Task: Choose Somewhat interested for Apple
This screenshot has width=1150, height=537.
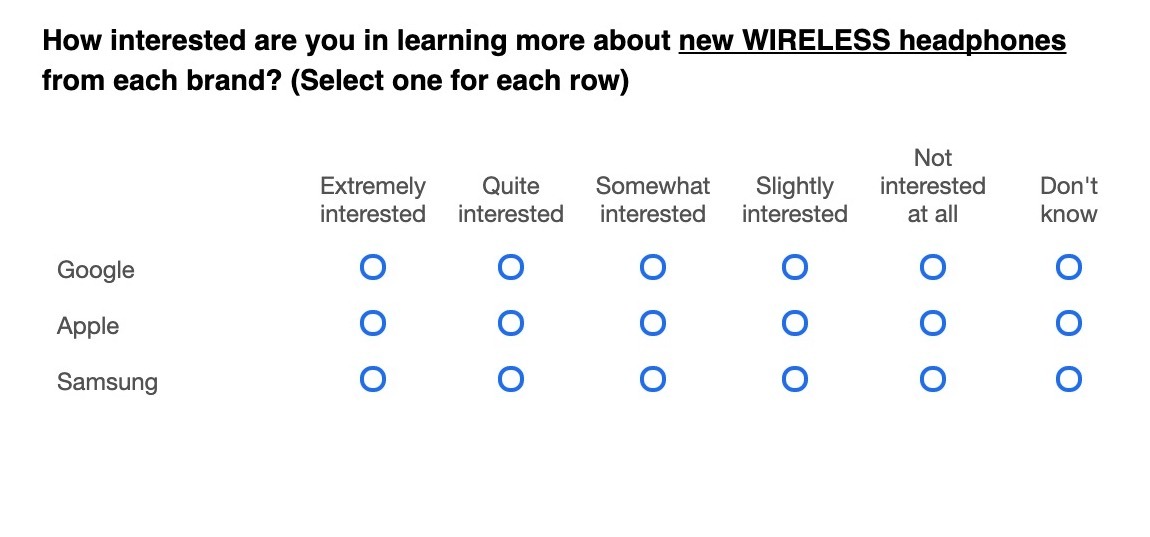Action: (x=653, y=324)
